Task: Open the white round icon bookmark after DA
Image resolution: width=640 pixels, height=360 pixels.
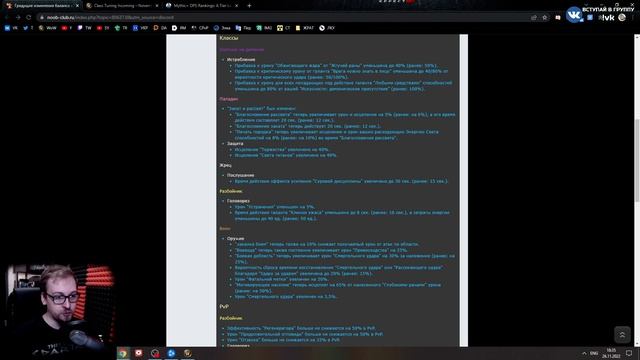Action: click(x=179, y=28)
